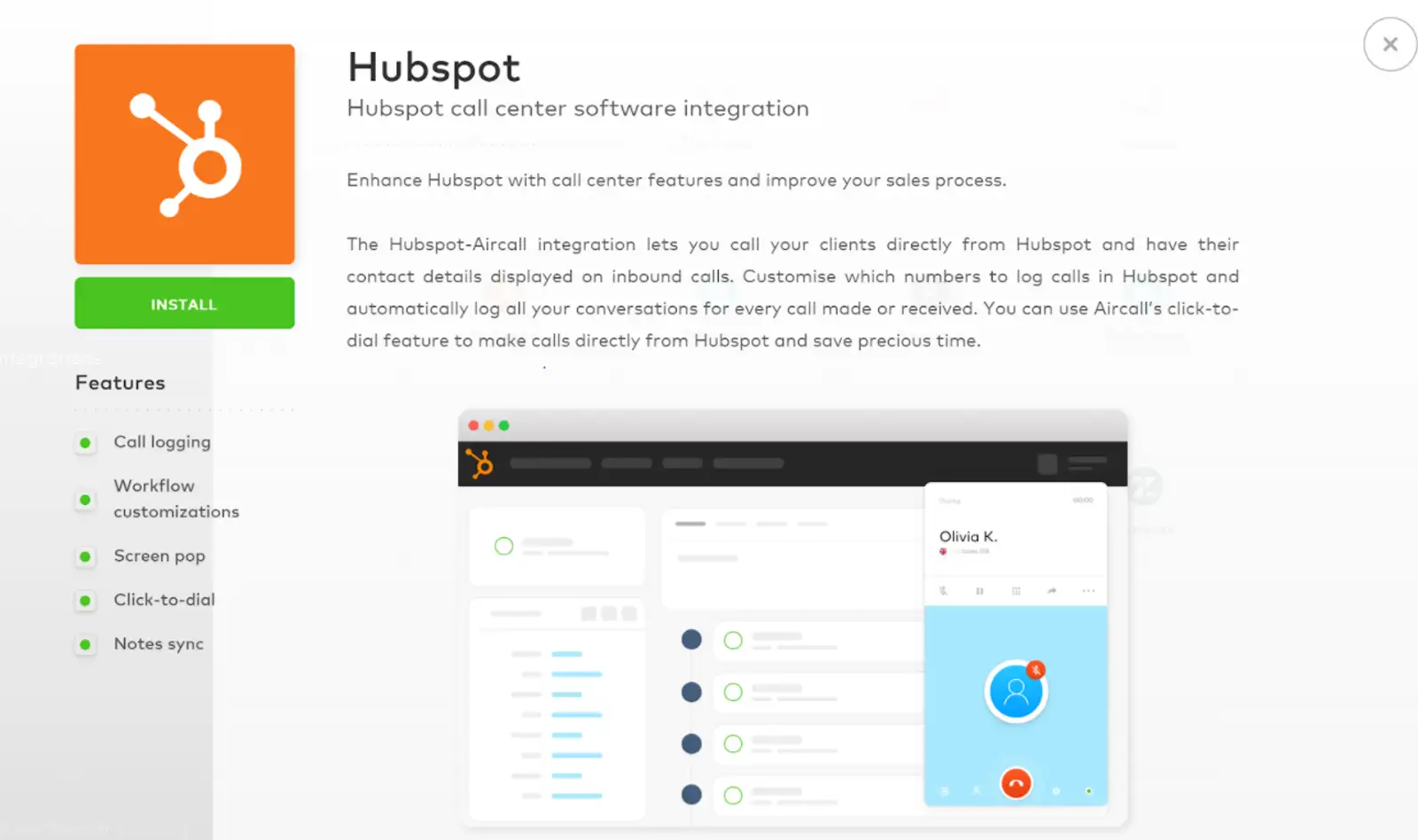The width and height of the screenshot is (1418, 840).
Task: Click the blue contact avatar in preview
Action: [1016, 691]
